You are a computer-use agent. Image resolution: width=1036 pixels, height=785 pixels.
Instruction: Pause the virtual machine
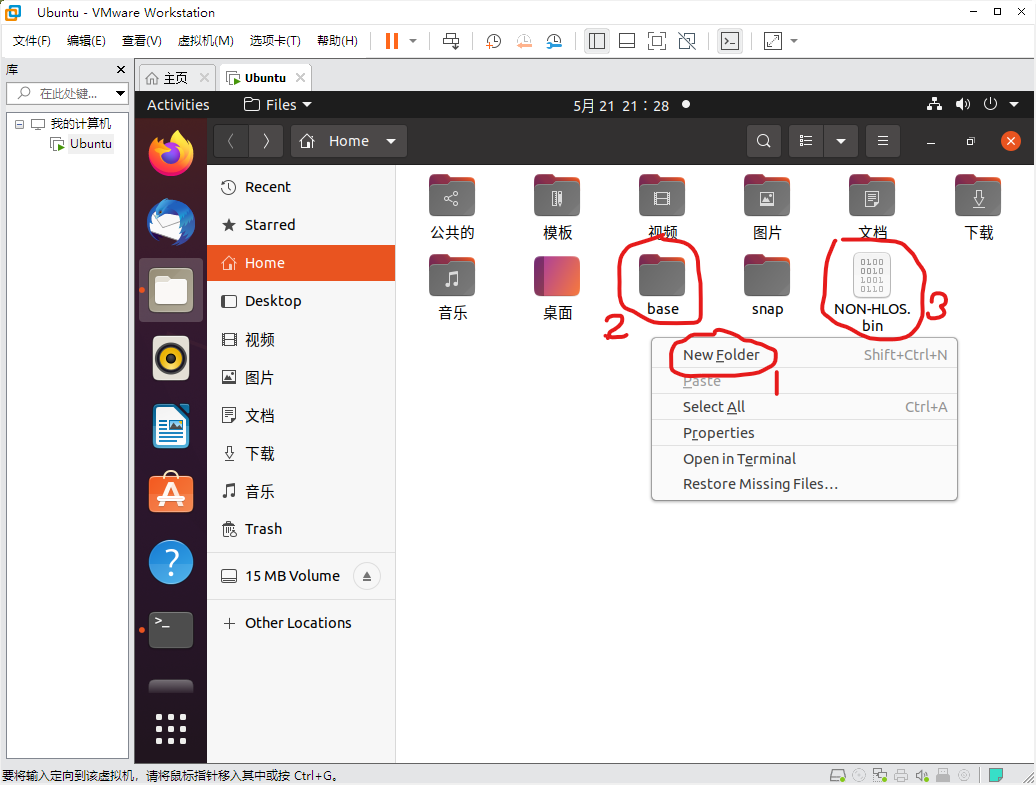392,41
